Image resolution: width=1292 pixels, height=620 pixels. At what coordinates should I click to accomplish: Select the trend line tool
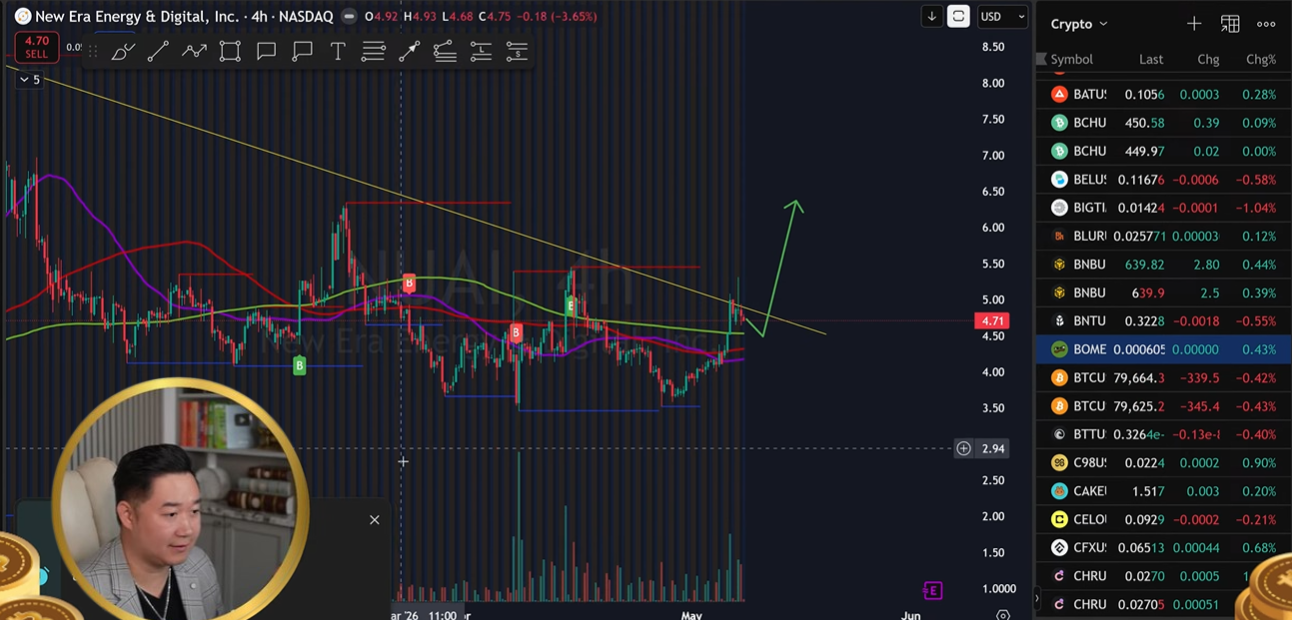(158, 52)
